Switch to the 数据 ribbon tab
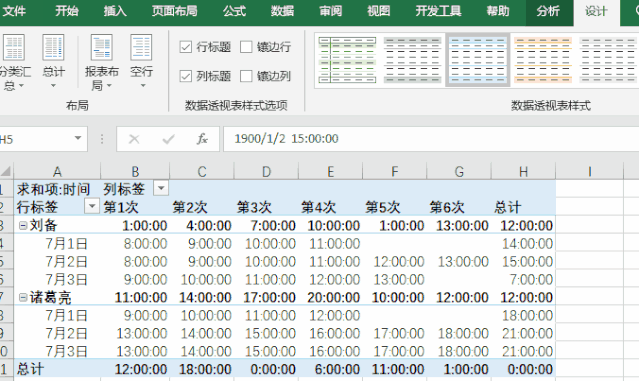Screen dimensions: 639x381 282,11
